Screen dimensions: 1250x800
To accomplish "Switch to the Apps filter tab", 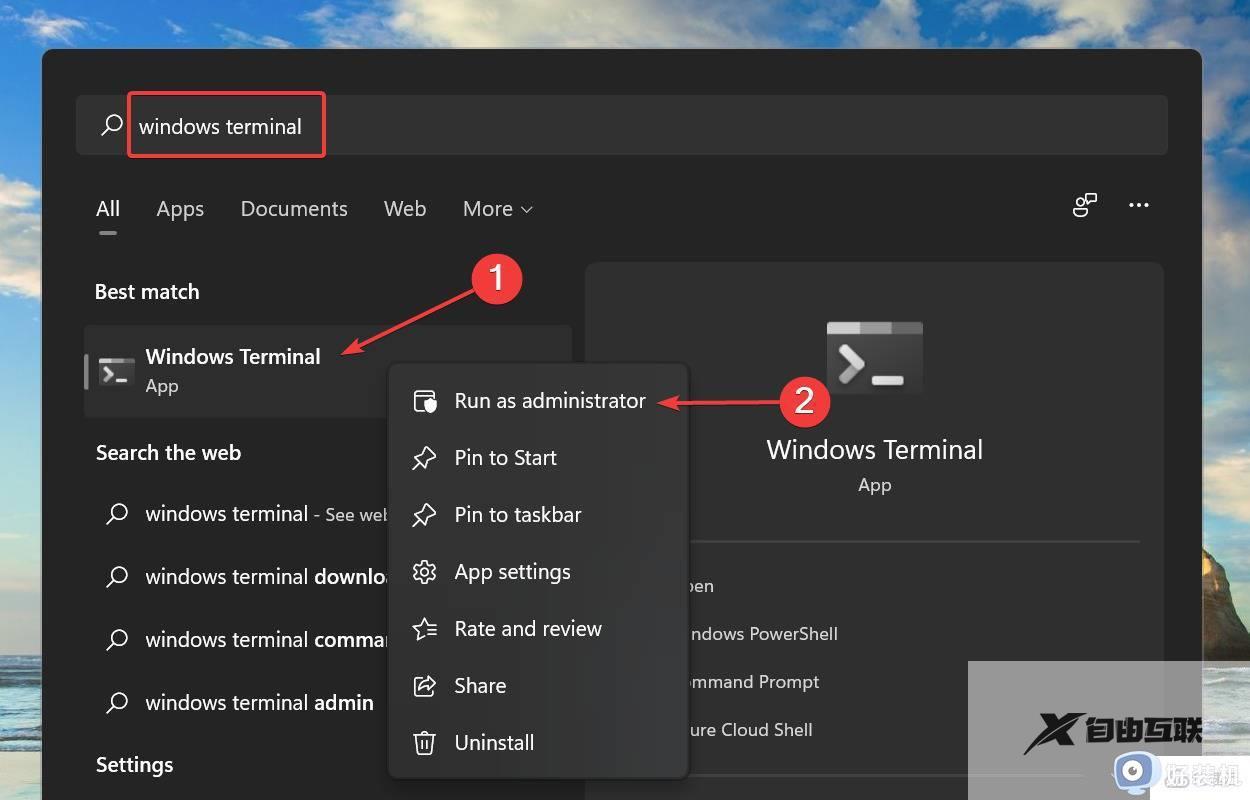I will click(180, 208).
